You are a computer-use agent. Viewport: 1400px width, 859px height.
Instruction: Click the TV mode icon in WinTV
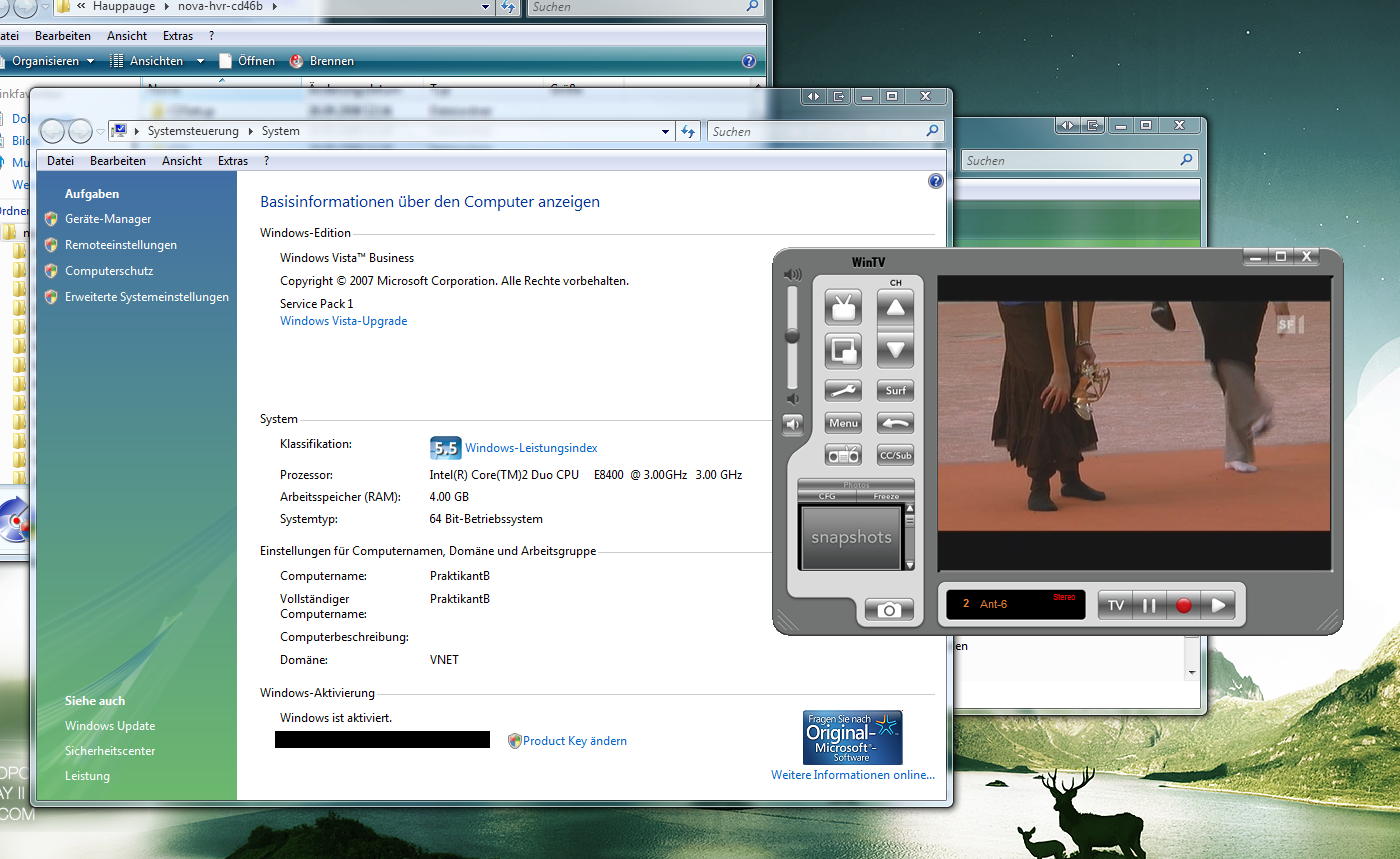click(x=843, y=307)
